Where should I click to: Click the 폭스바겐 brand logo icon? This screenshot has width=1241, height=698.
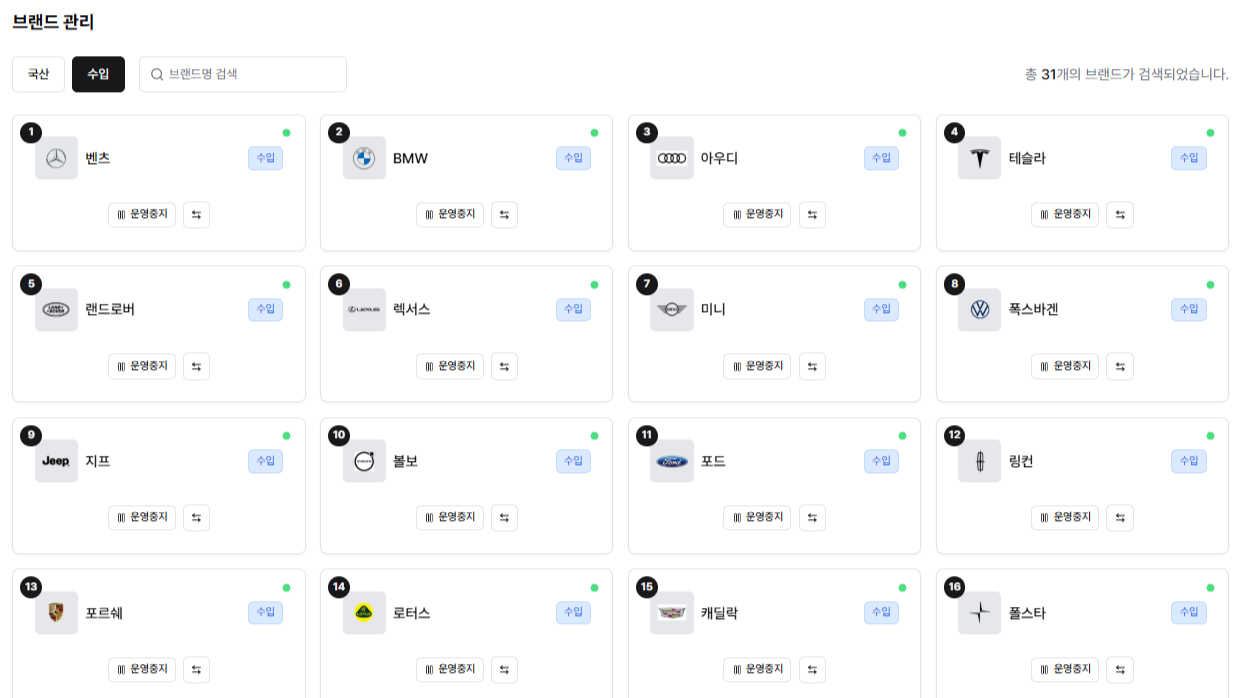click(979, 310)
